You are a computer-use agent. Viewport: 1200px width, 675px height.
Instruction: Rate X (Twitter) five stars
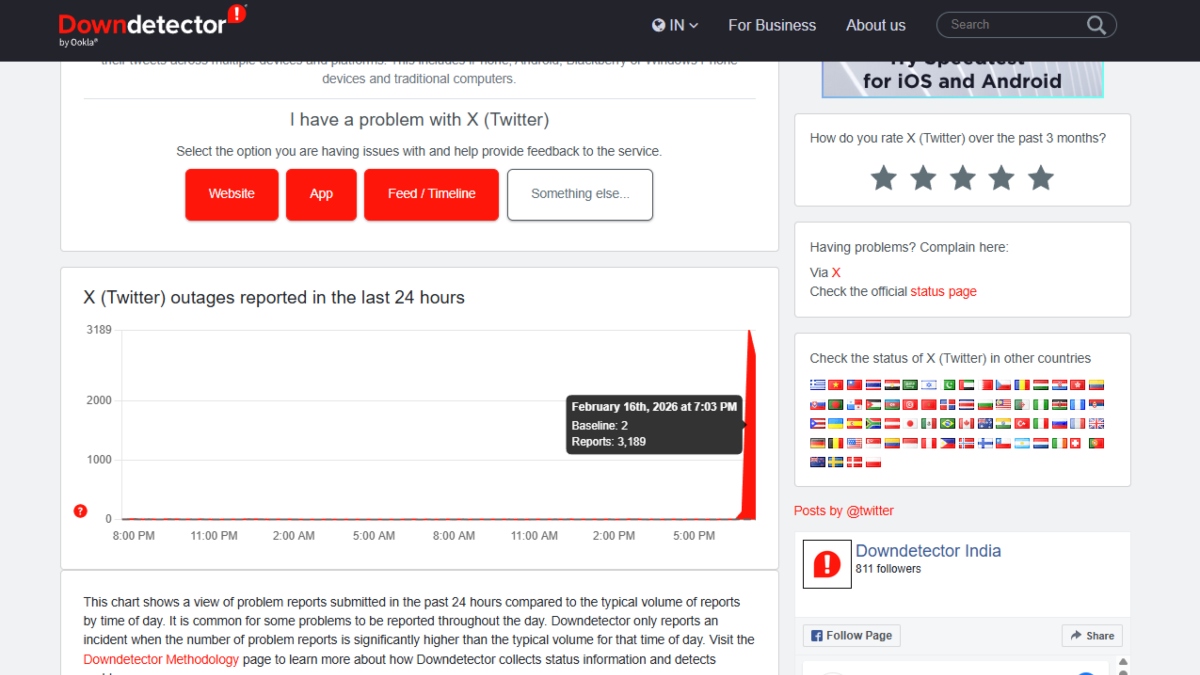[1040, 177]
